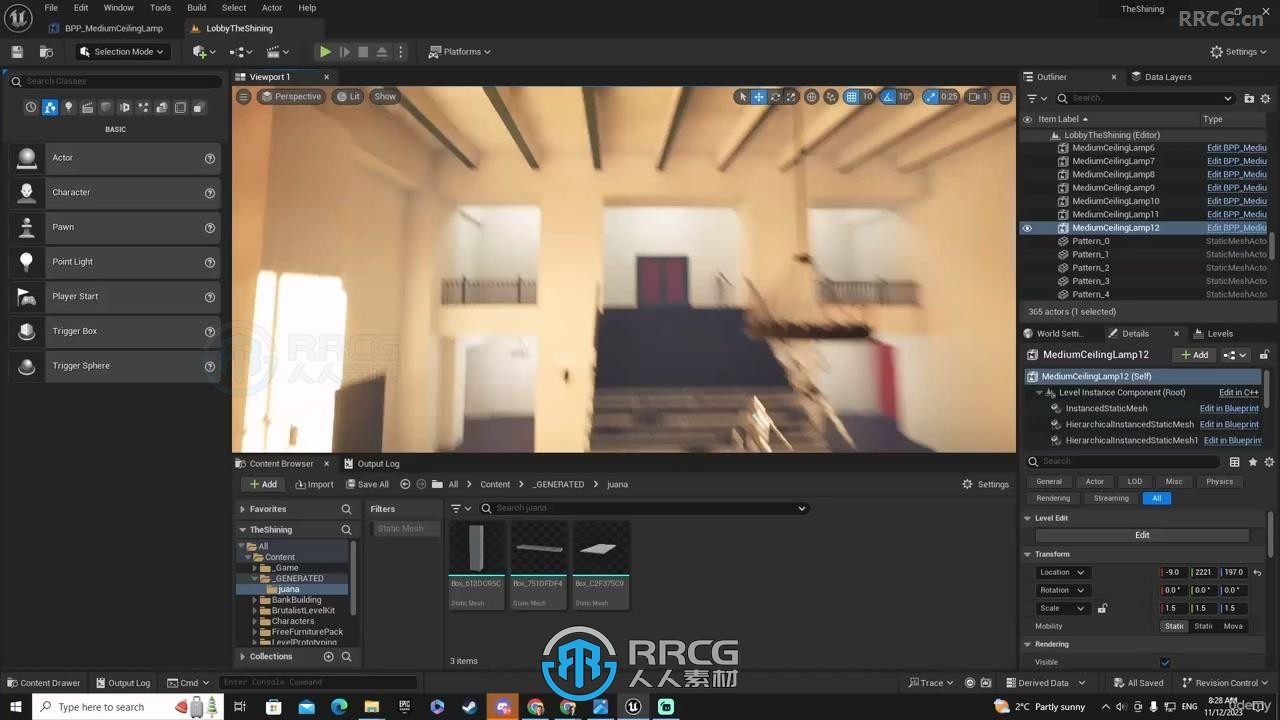Activate the rotate tool in viewport toolbar
The image size is (1280, 720).
pos(775,97)
